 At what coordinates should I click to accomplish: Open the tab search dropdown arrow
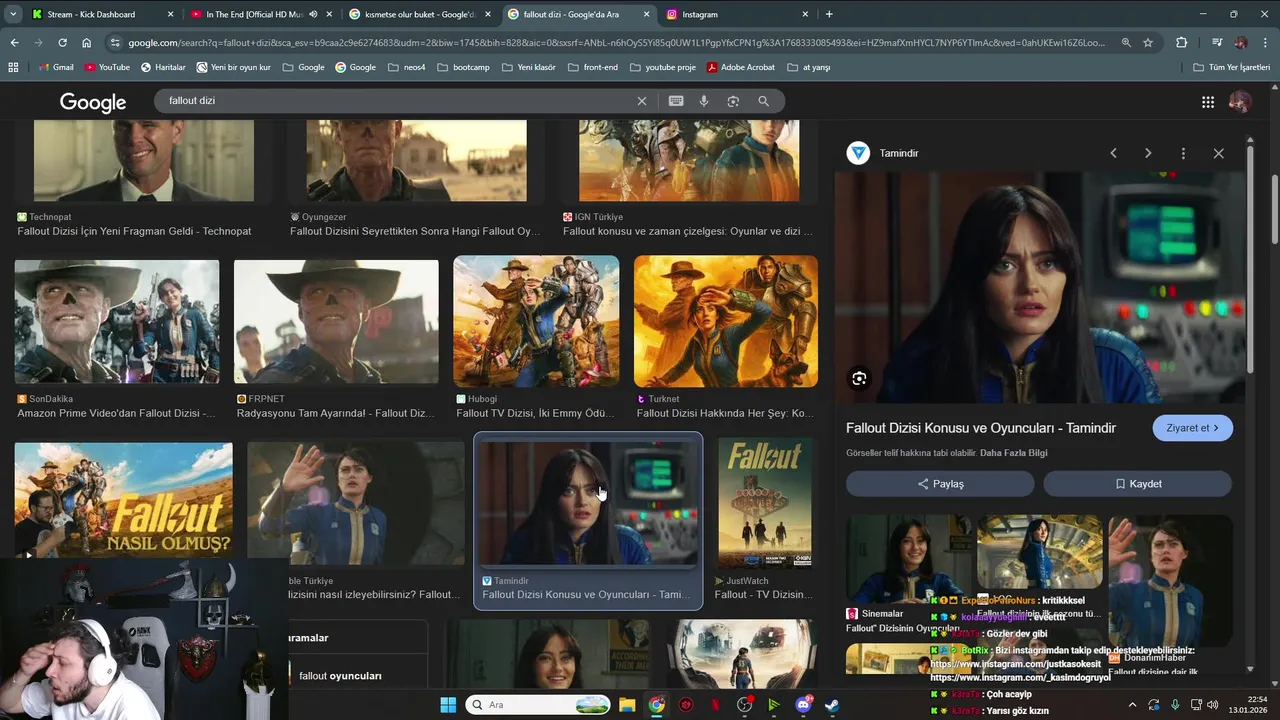point(12,14)
